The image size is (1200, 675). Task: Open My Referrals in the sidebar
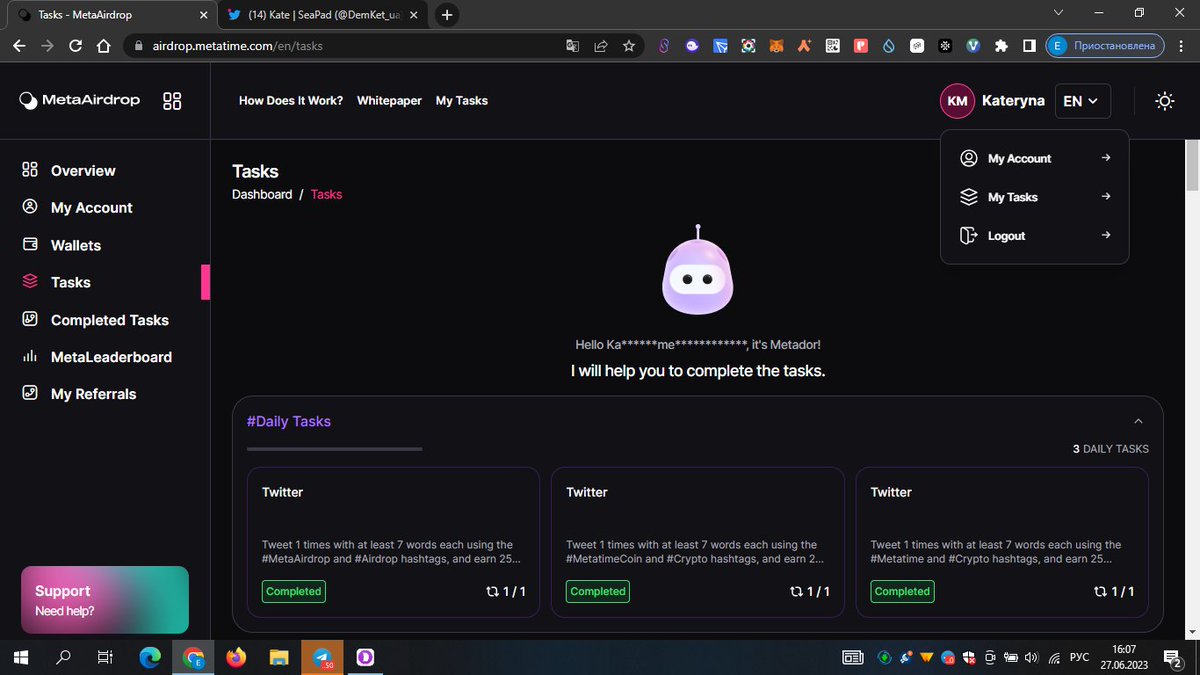coord(93,394)
